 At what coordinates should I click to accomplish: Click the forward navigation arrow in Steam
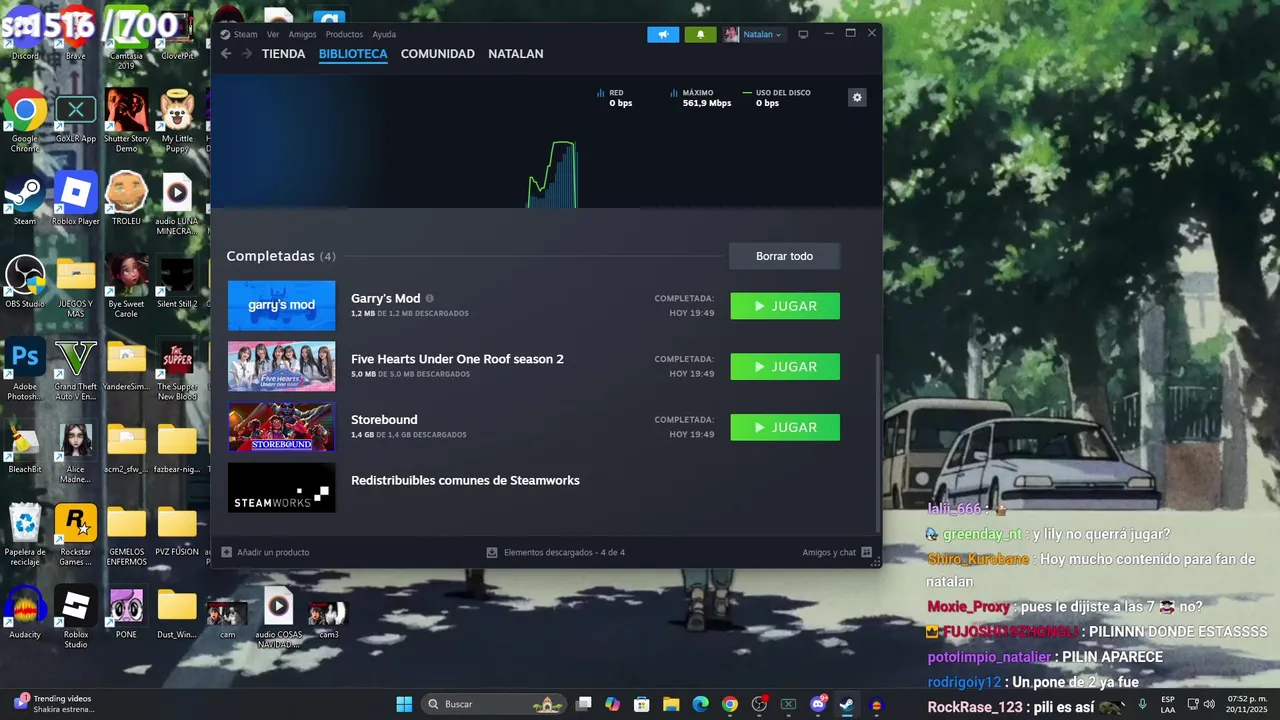tap(247, 54)
